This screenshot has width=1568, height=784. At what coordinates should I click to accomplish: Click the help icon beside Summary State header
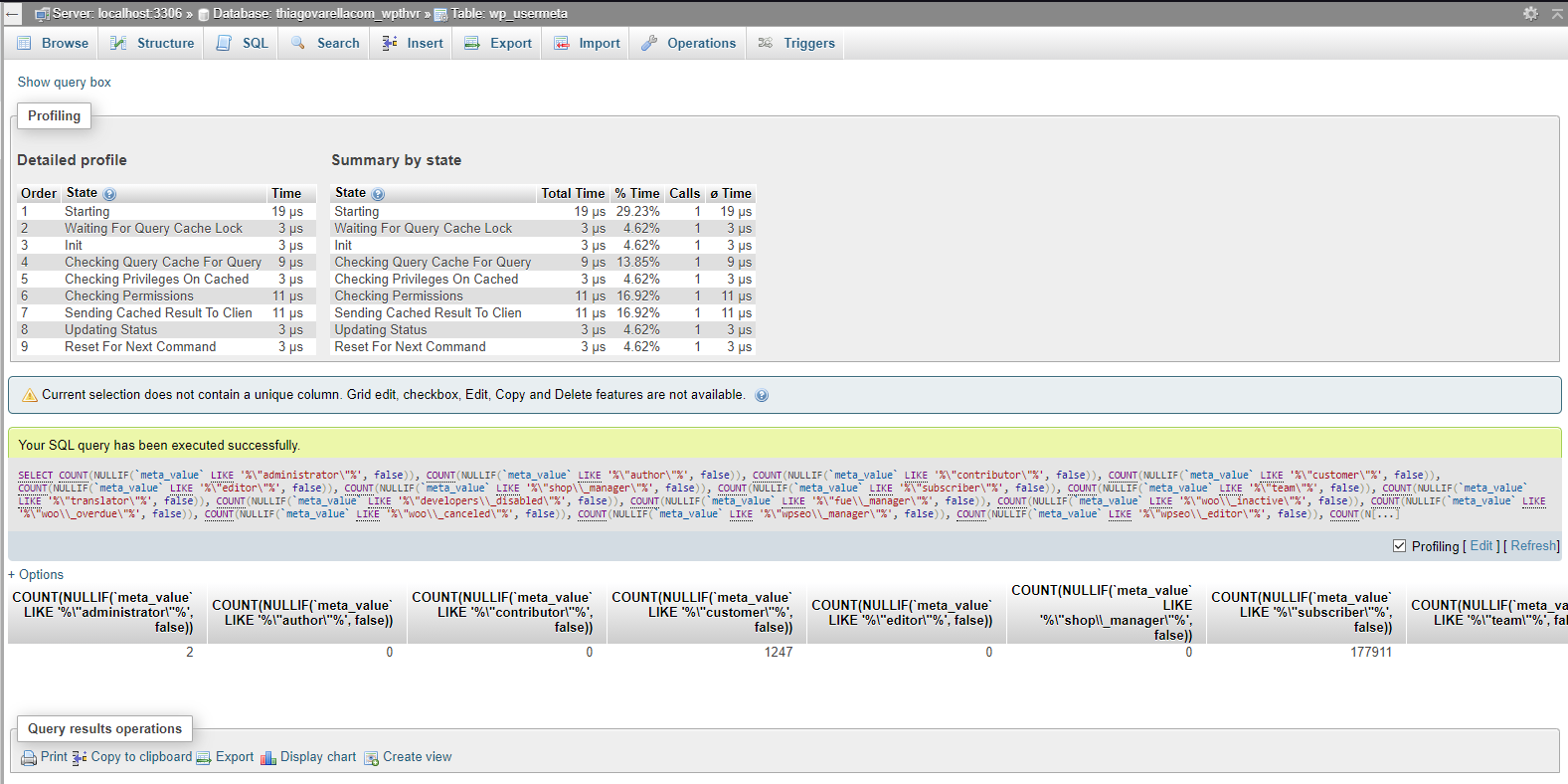[x=378, y=194]
